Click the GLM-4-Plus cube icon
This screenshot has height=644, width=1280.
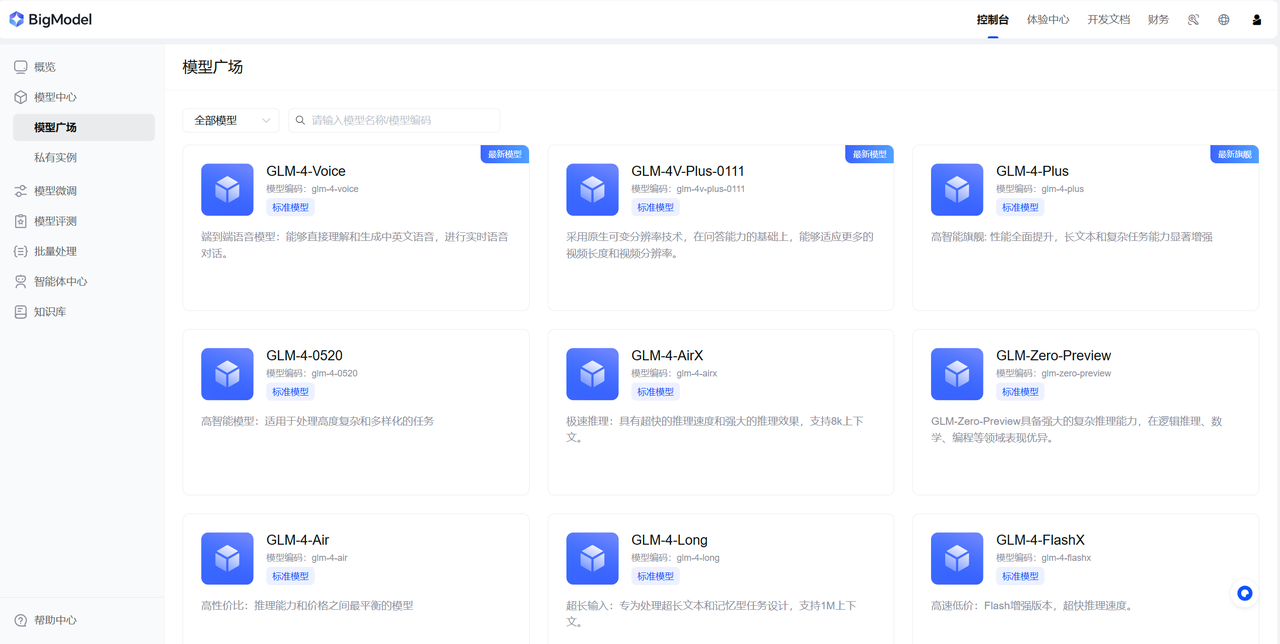(x=957, y=189)
